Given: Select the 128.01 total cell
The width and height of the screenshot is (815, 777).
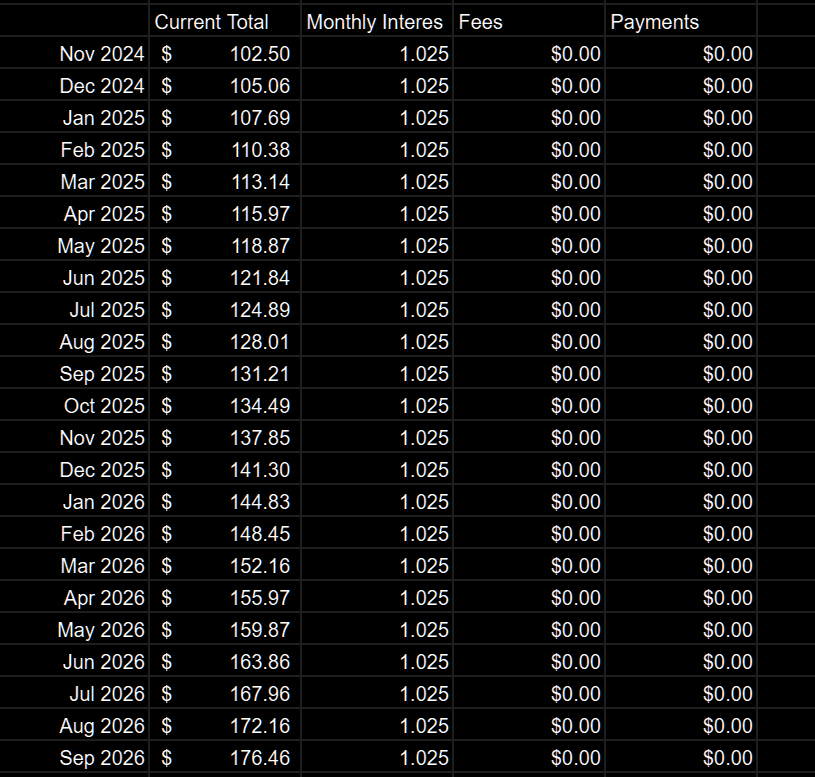Looking at the screenshot, I should click(x=225, y=341).
